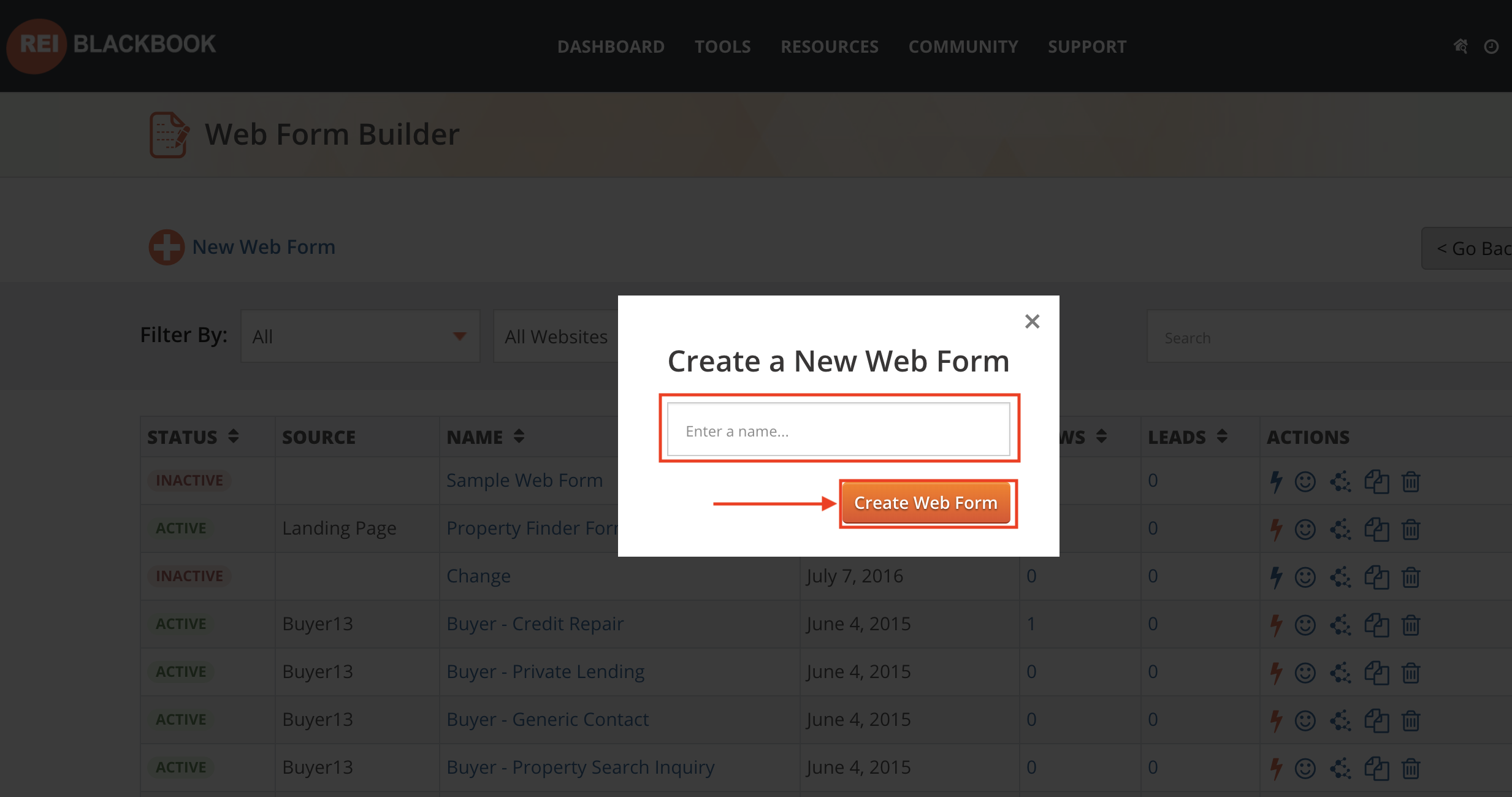Open the COMMUNITY menu
The height and width of the screenshot is (797, 1512).
[x=963, y=47]
